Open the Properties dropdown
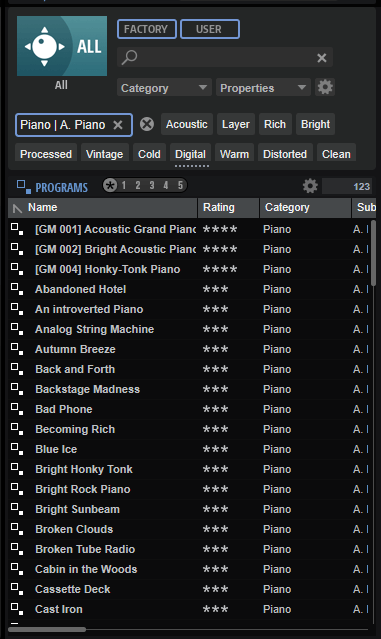Screen dimensions: 381x639 (x=263, y=88)
